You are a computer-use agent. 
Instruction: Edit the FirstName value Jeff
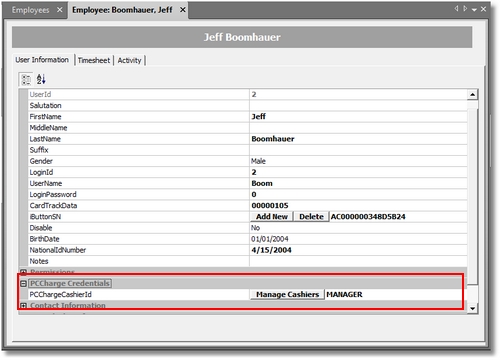(x=358, y=117)
